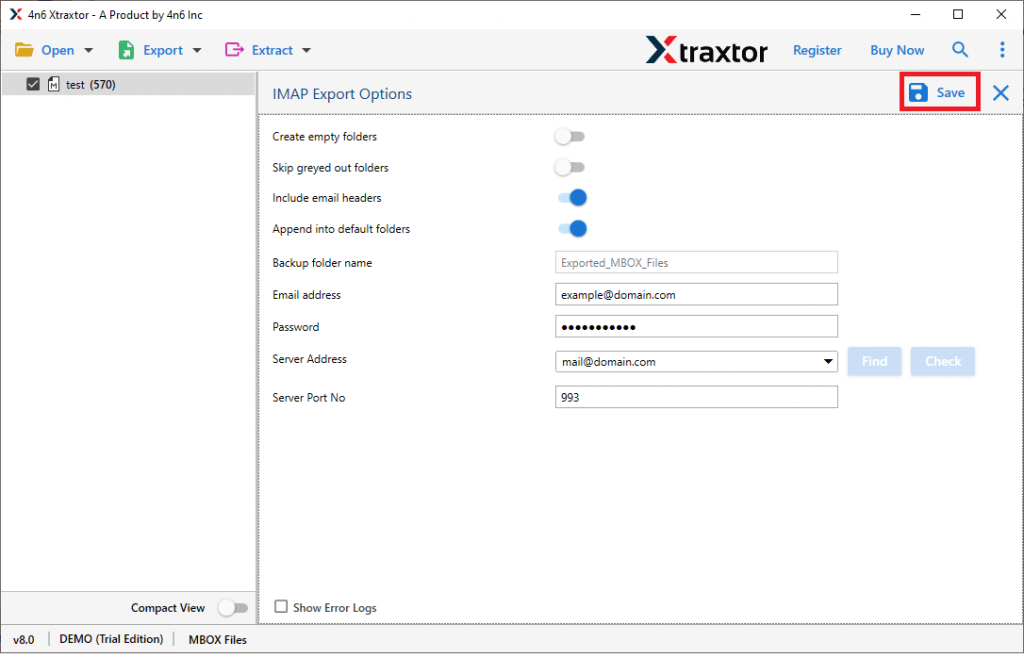
Task: Disable the Include email headers toggle
Action: tap(572, 197)
